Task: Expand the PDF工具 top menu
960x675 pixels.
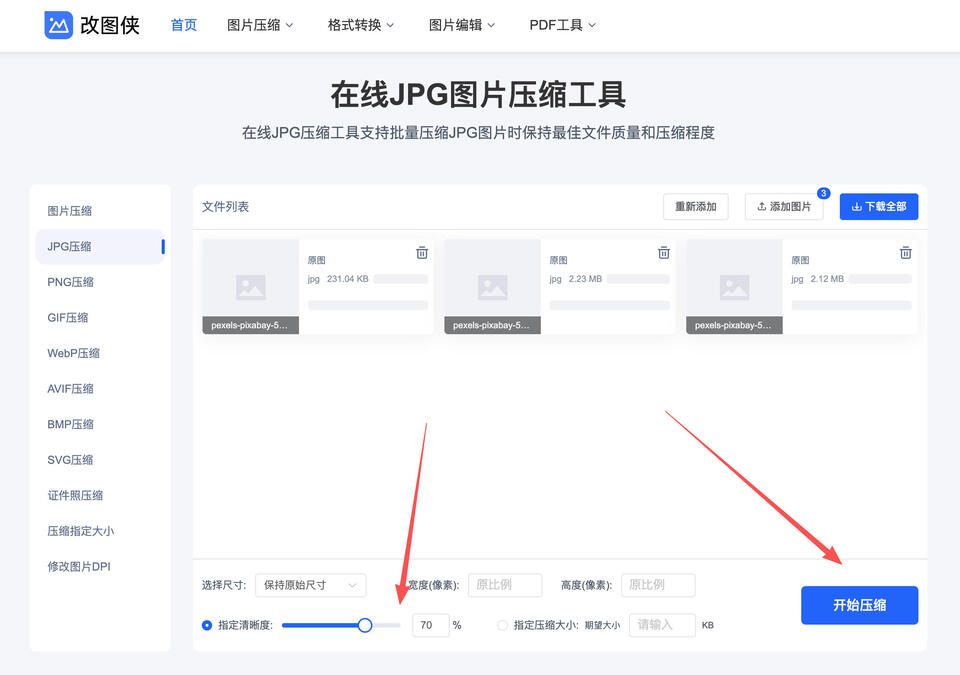Action: click(562, 25)
